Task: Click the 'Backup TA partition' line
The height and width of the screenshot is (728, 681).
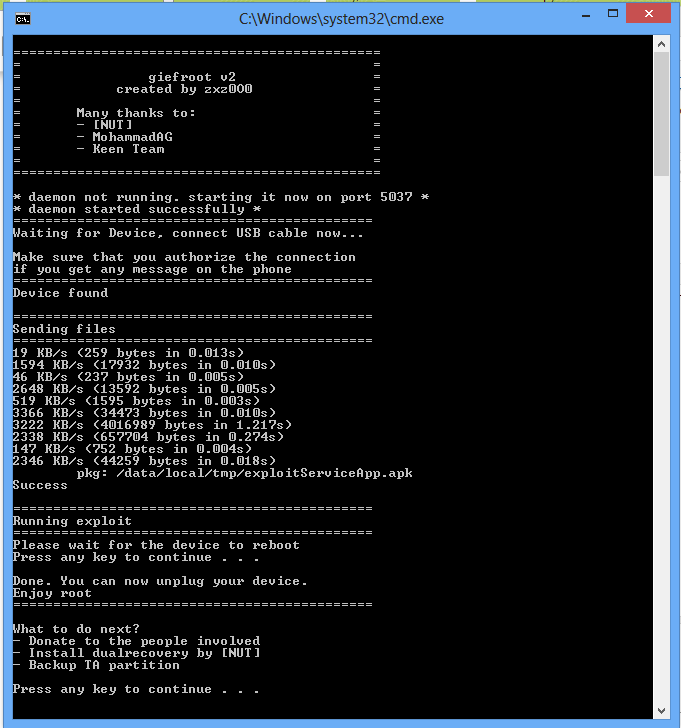Action: pos(96,665)
